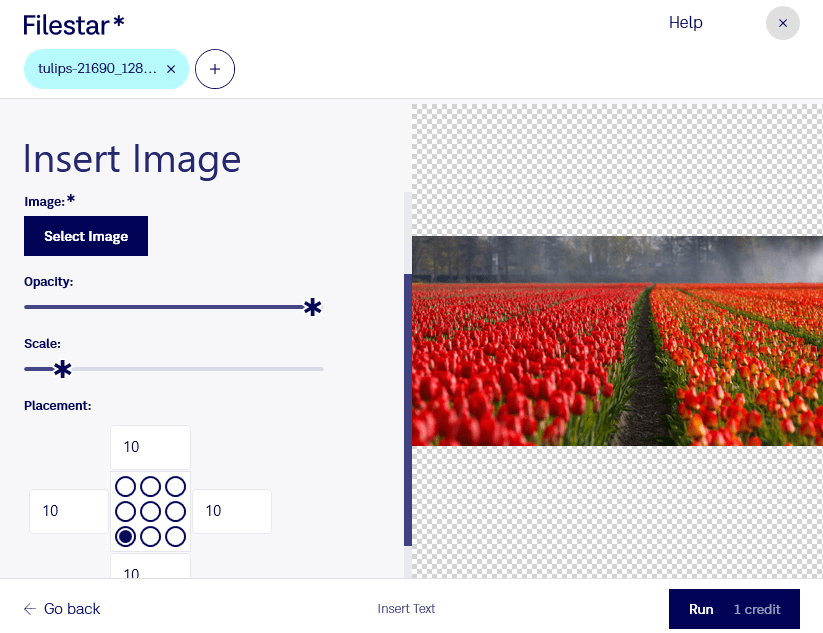The image size is (823, 633).
Task: Click the Opacity slider handle
Action: coord(312,307)
